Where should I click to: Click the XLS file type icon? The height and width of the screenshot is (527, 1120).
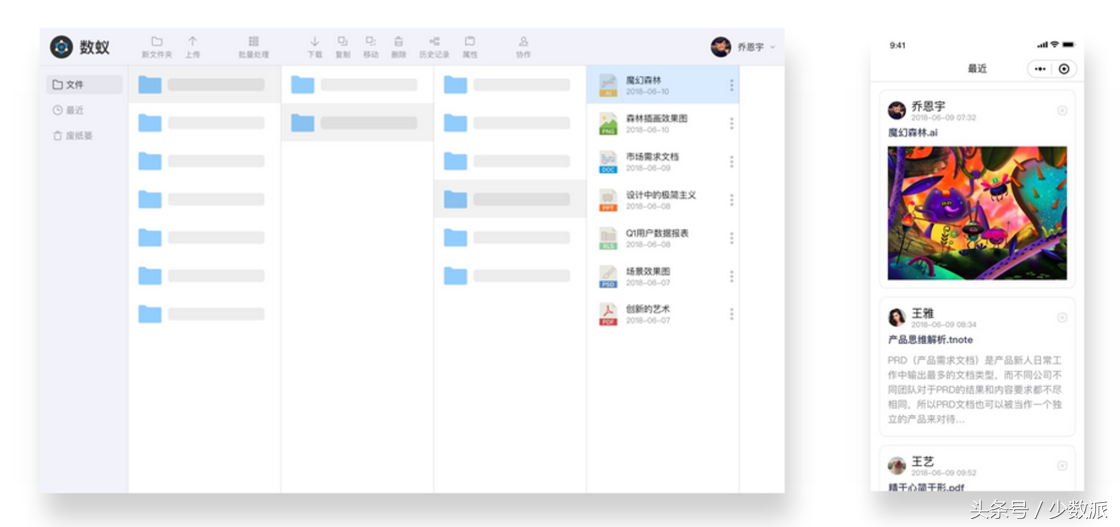pos(608,239)
